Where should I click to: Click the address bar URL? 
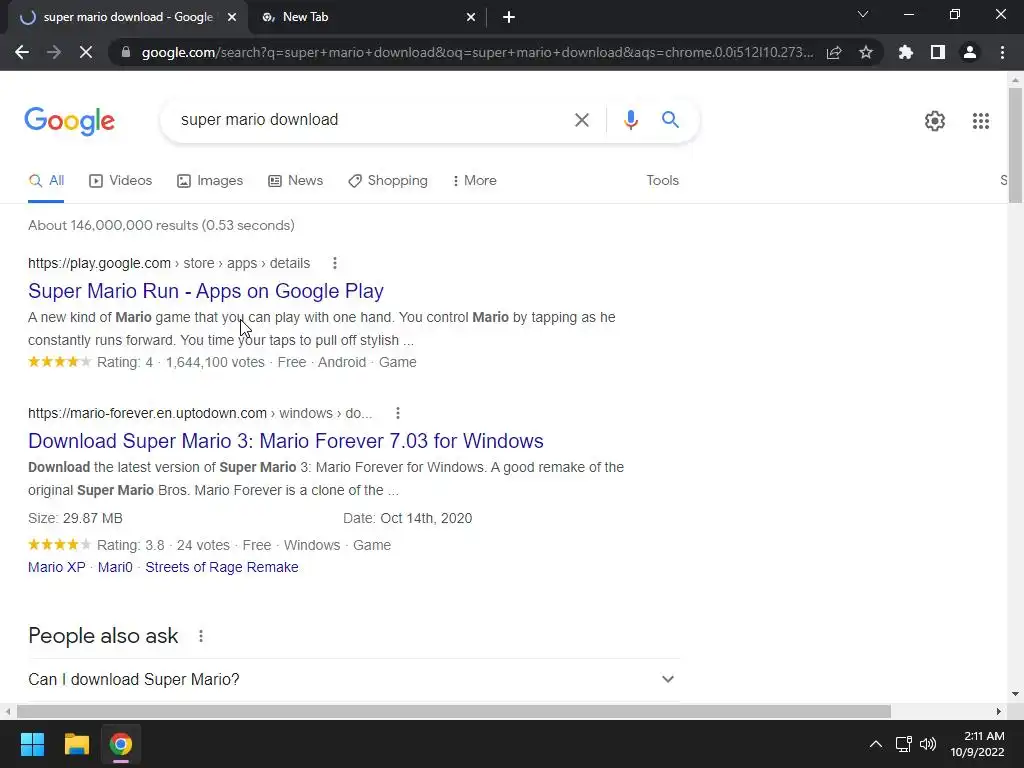pos(477,52)
